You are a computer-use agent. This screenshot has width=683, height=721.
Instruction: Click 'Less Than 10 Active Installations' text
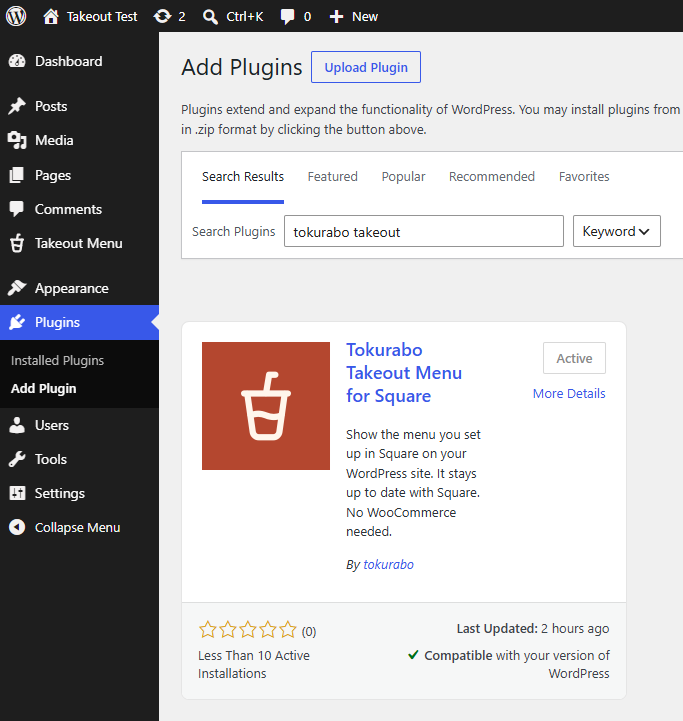(254, 664)
